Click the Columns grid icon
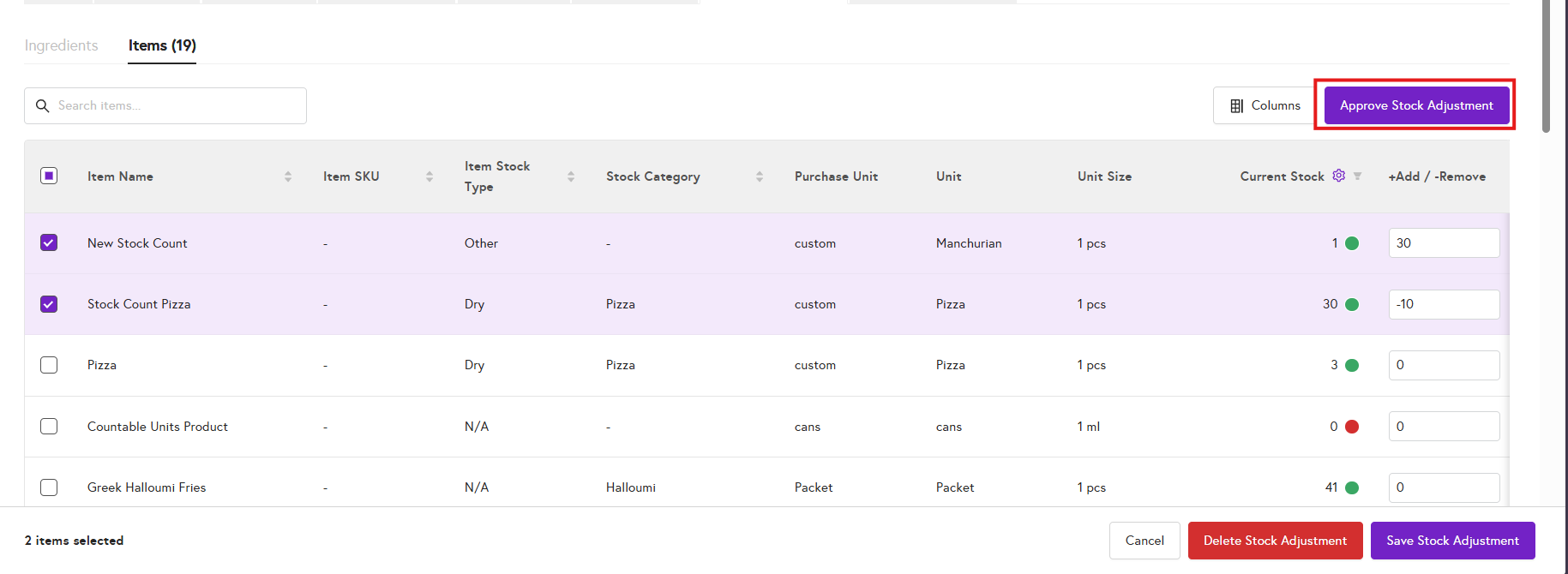1568x574 pixels. click(1236, 106)
